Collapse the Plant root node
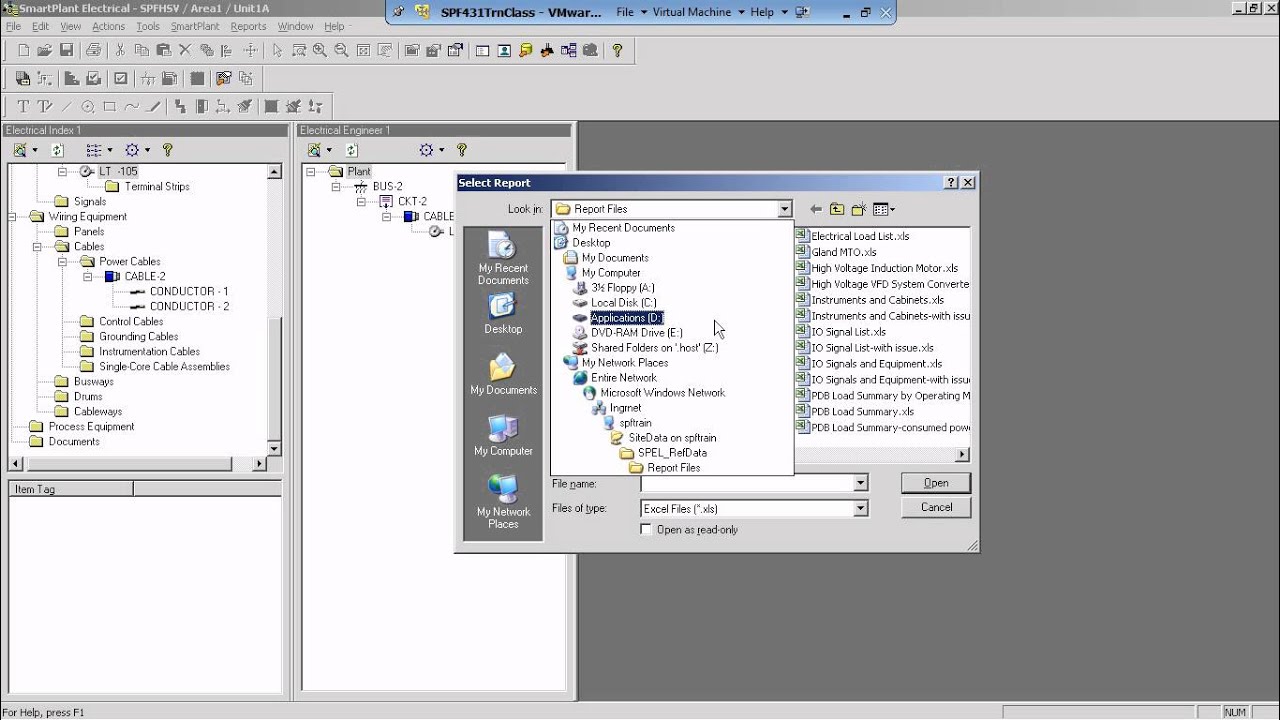Screen dimensions: 1280x720 tap(311, 172)
